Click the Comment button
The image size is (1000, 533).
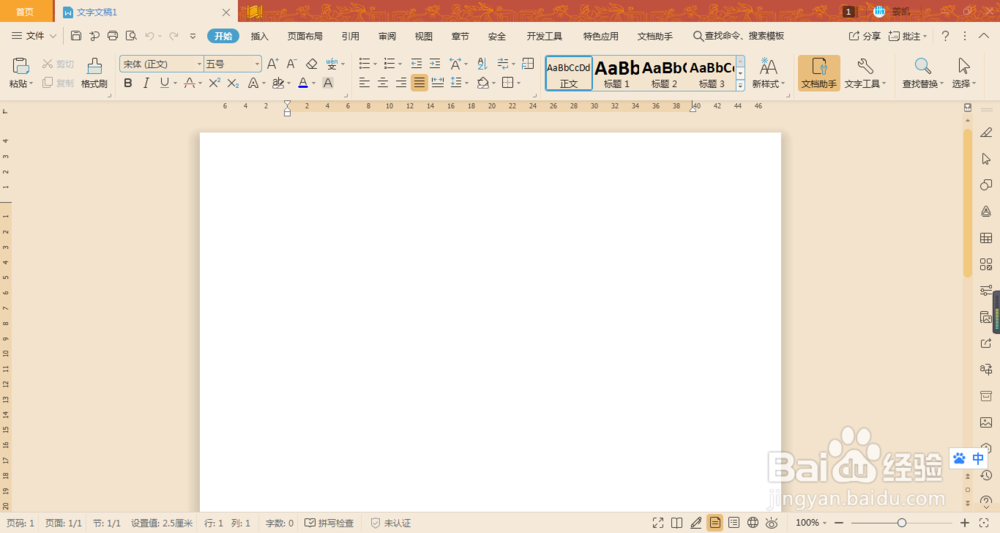(x=908, y=36)
